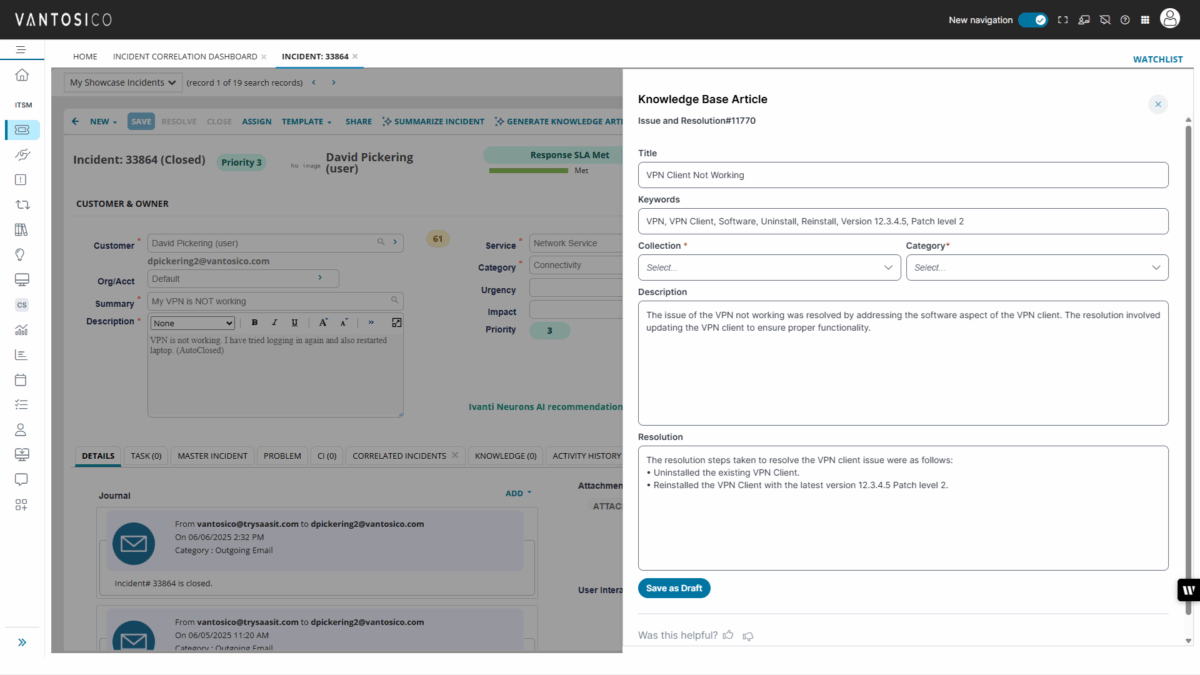Open the WATCHLIST link

point(1157,59)
